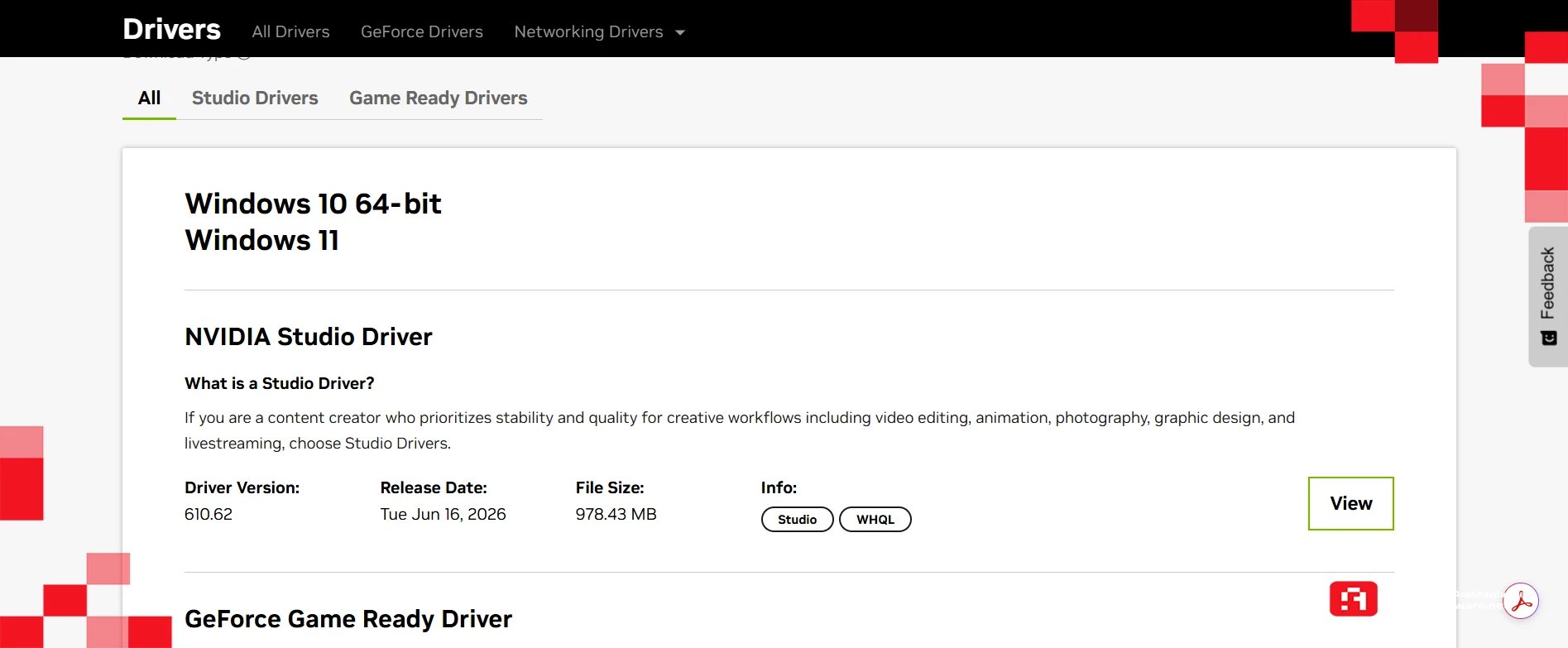Screen dimensions: 1568x648
Task: Click the Drivers page title
Action: 171,29
